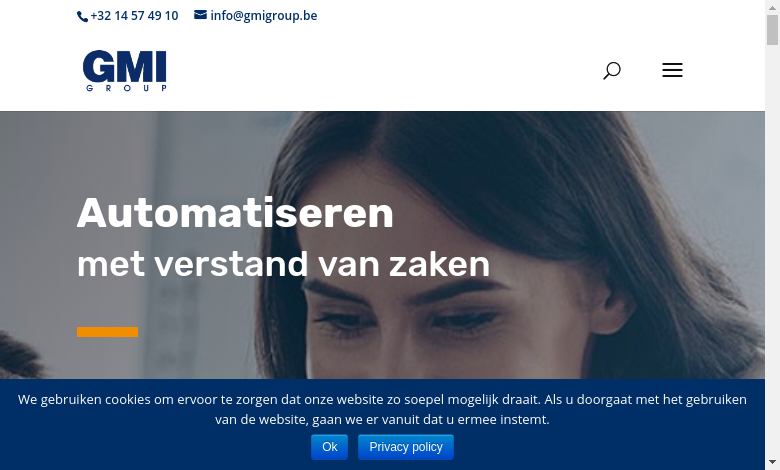Click the scrollbar down arrow
The width and height of the screenshot is (780, 470).
click(x=772, y=463)
